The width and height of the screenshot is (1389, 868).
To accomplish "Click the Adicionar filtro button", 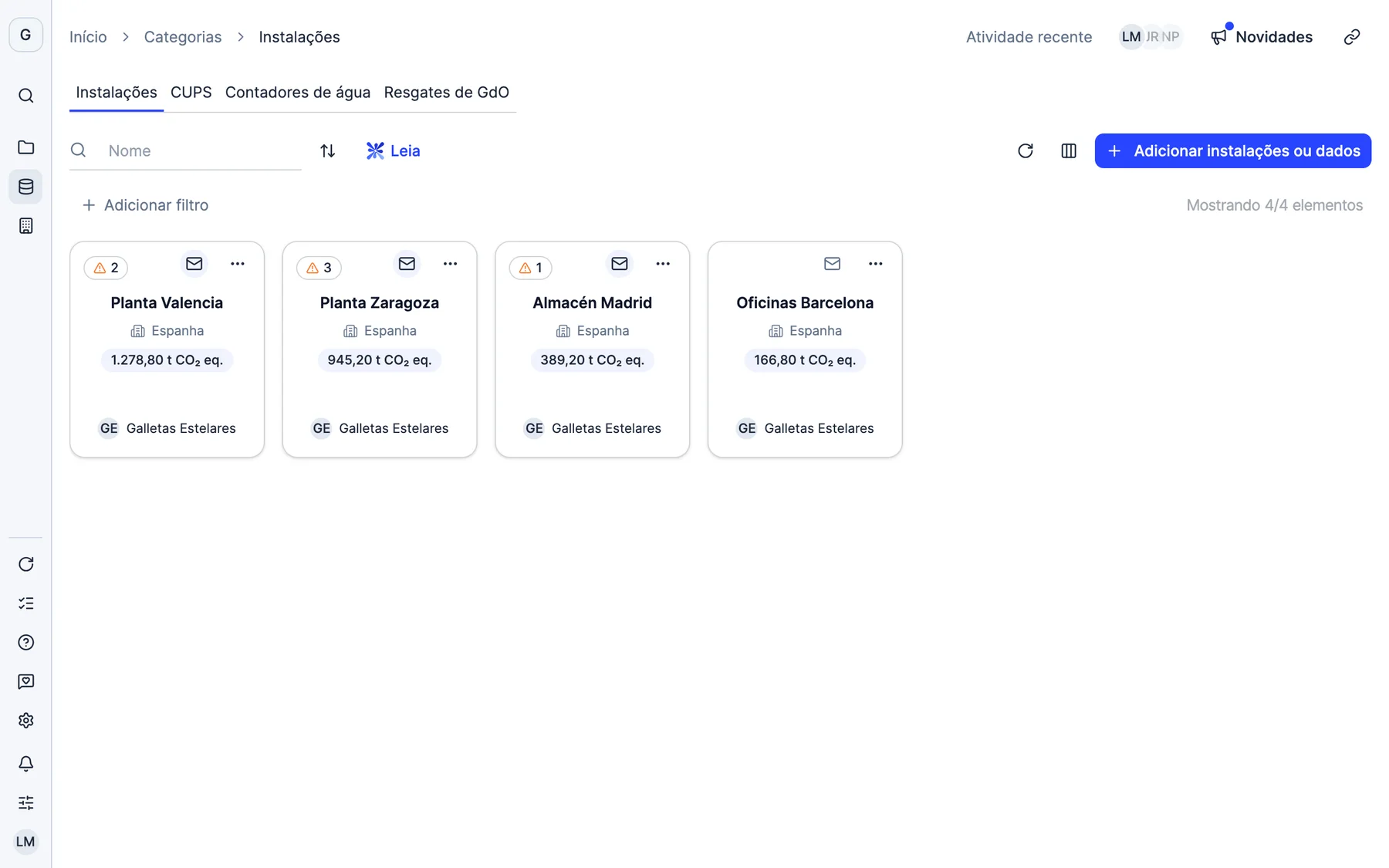I will coord(145,205).
